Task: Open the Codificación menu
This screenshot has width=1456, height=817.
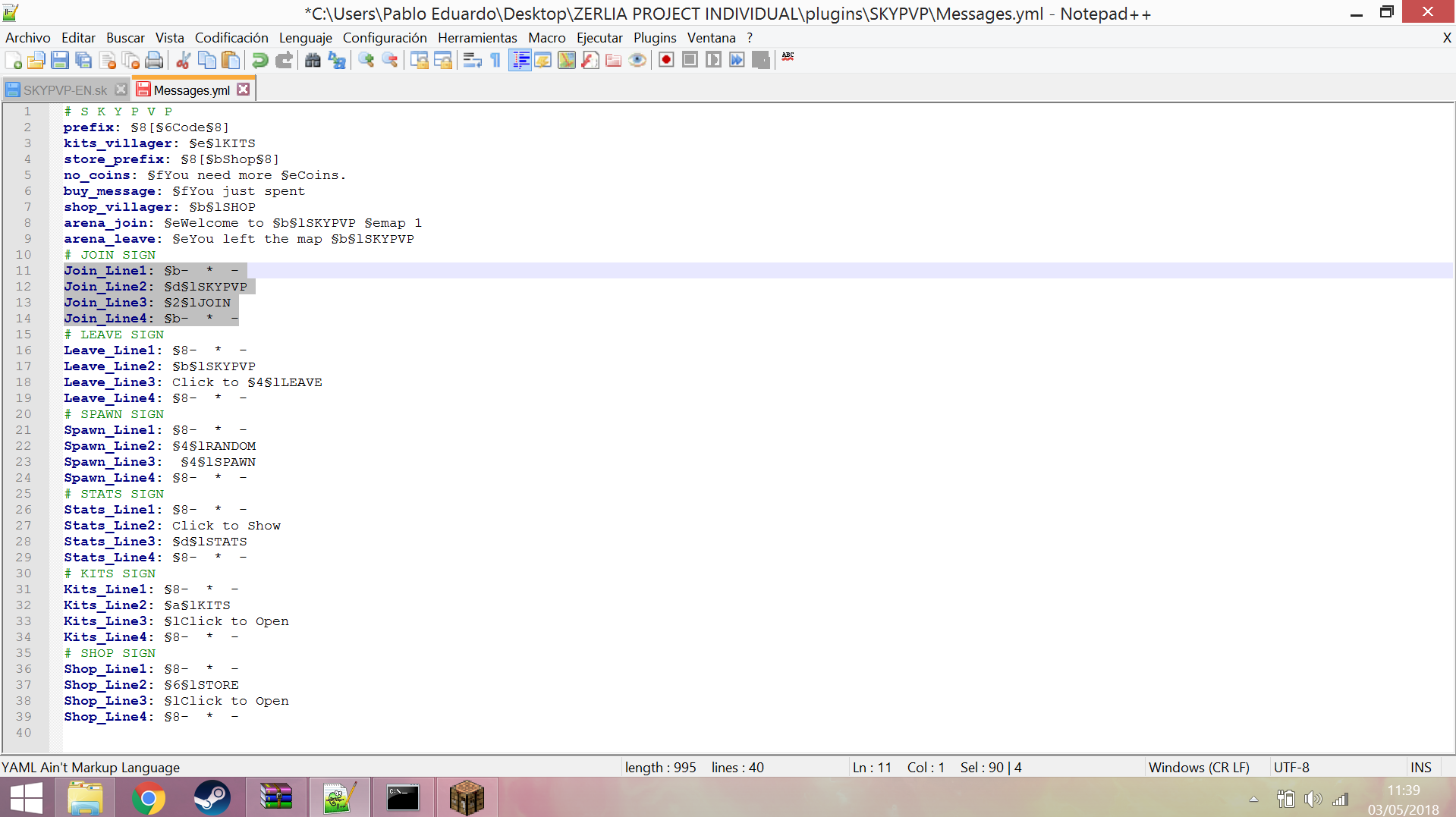Action: (231, 38)
